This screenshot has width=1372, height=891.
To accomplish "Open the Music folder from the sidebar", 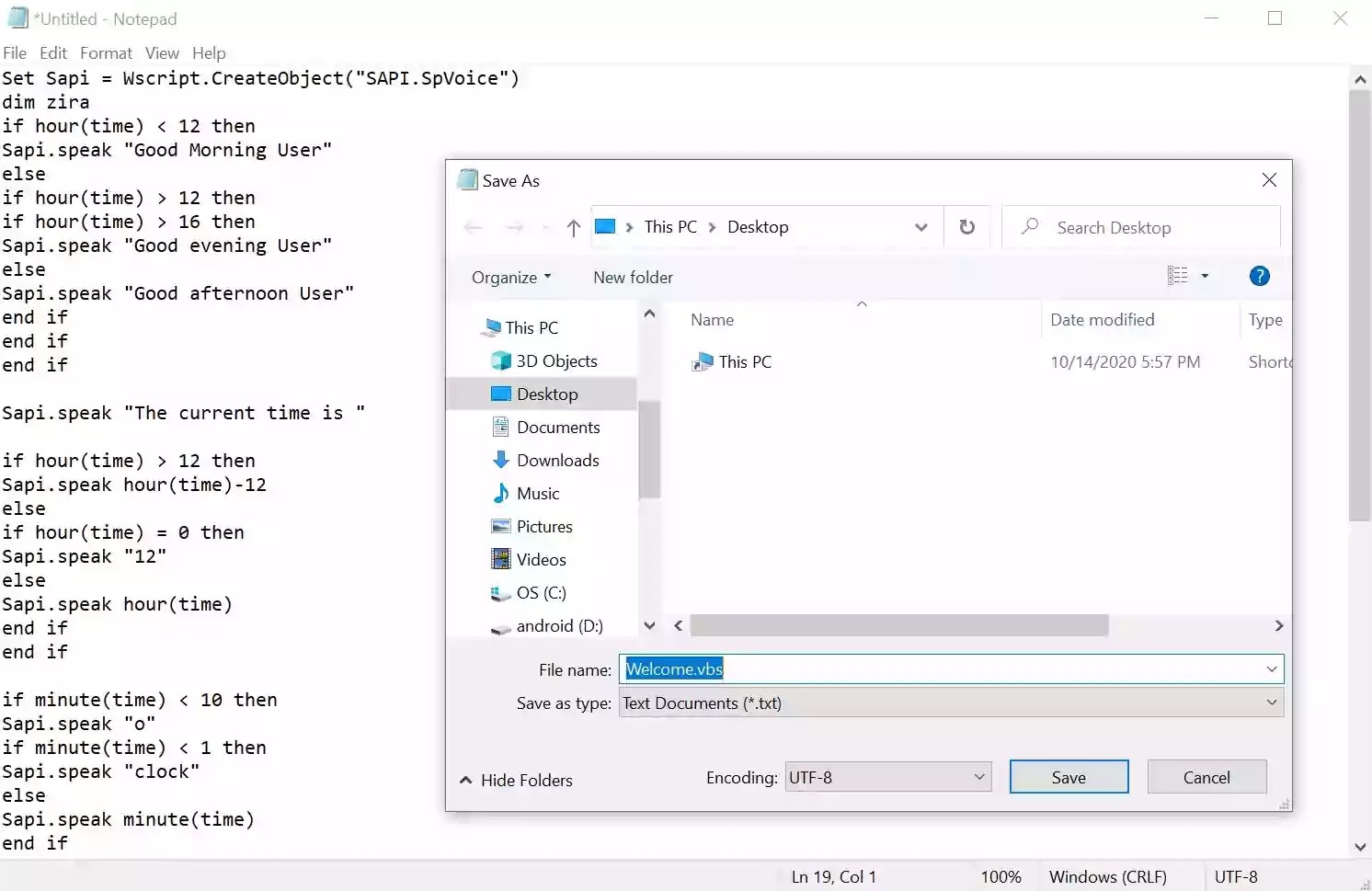I will (x=538, y=493).
